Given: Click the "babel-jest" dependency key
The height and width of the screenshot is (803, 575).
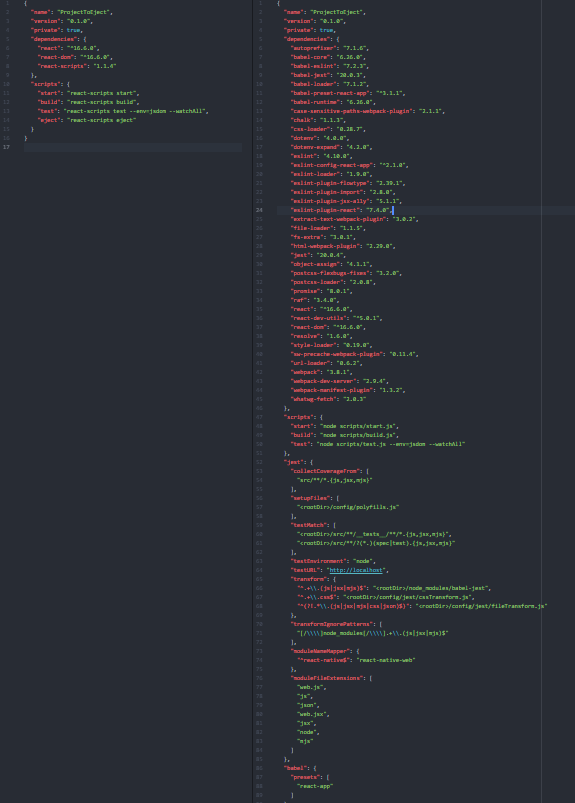Looking at the screenshot, I should tap(309, 75).
